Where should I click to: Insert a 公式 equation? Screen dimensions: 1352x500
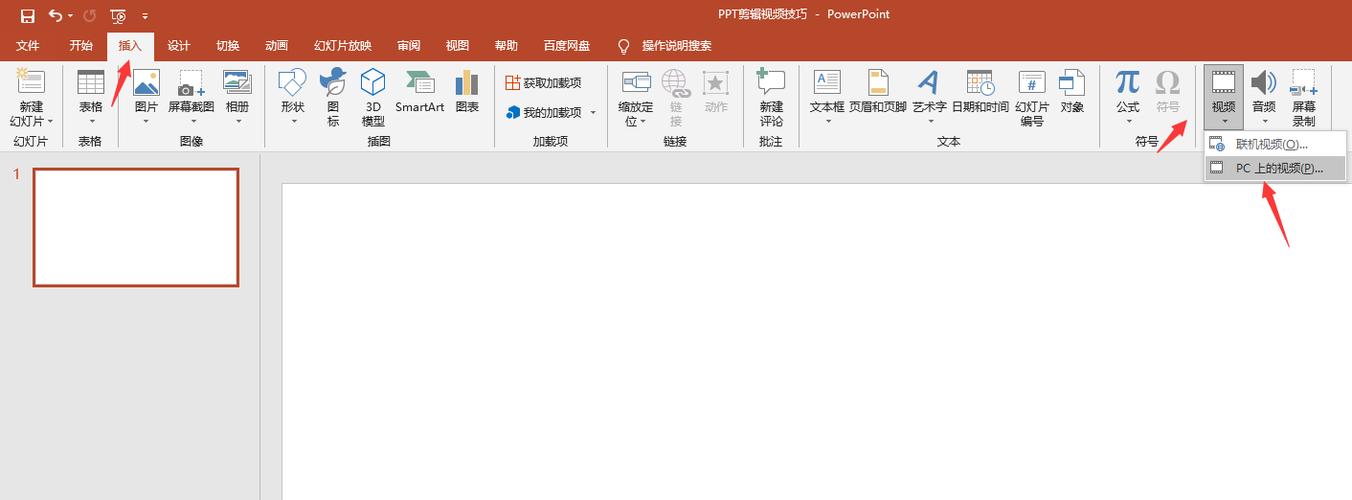(x=1128, y=97)
